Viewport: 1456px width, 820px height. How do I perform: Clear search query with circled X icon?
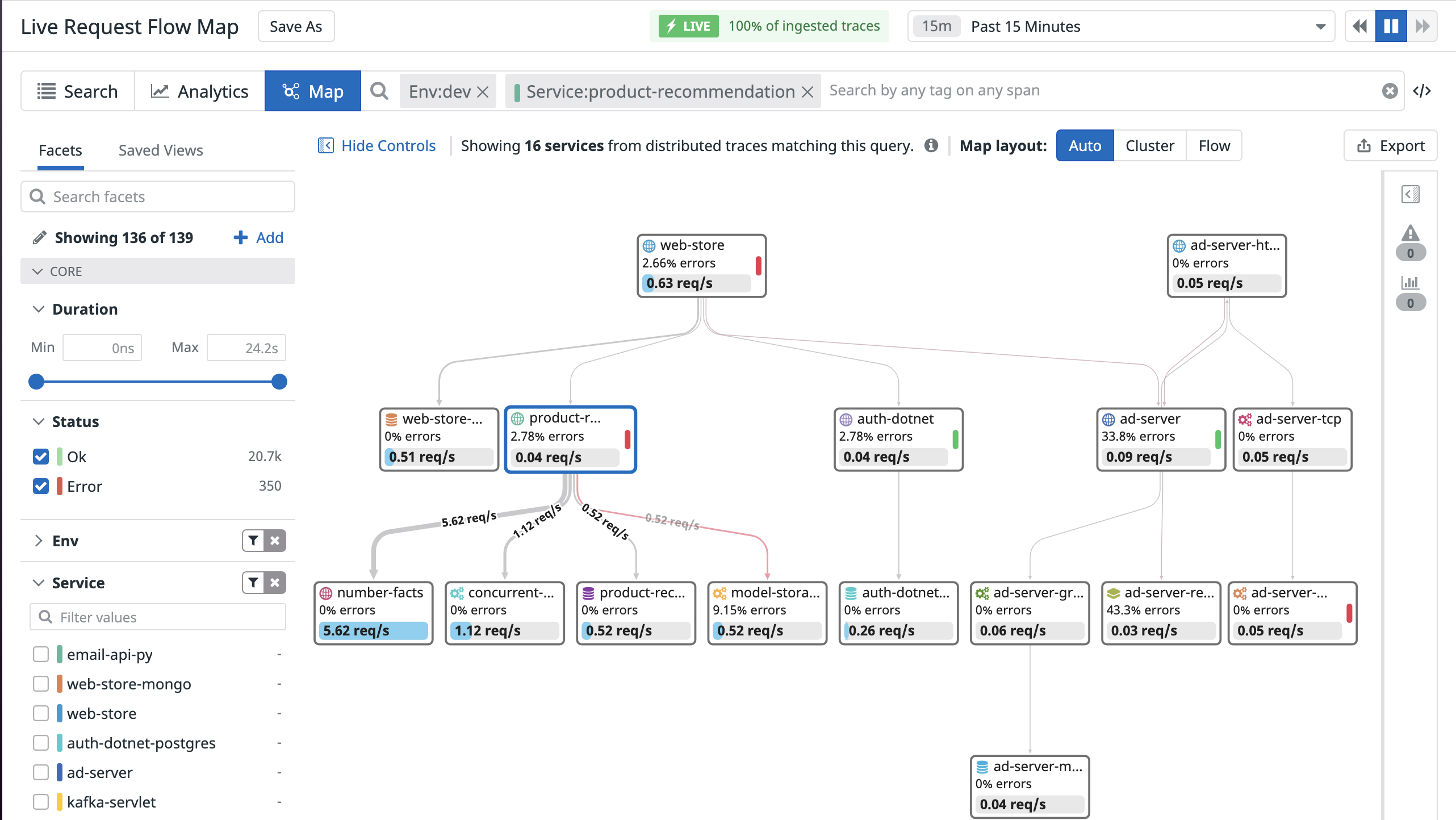click(1390, 91)
